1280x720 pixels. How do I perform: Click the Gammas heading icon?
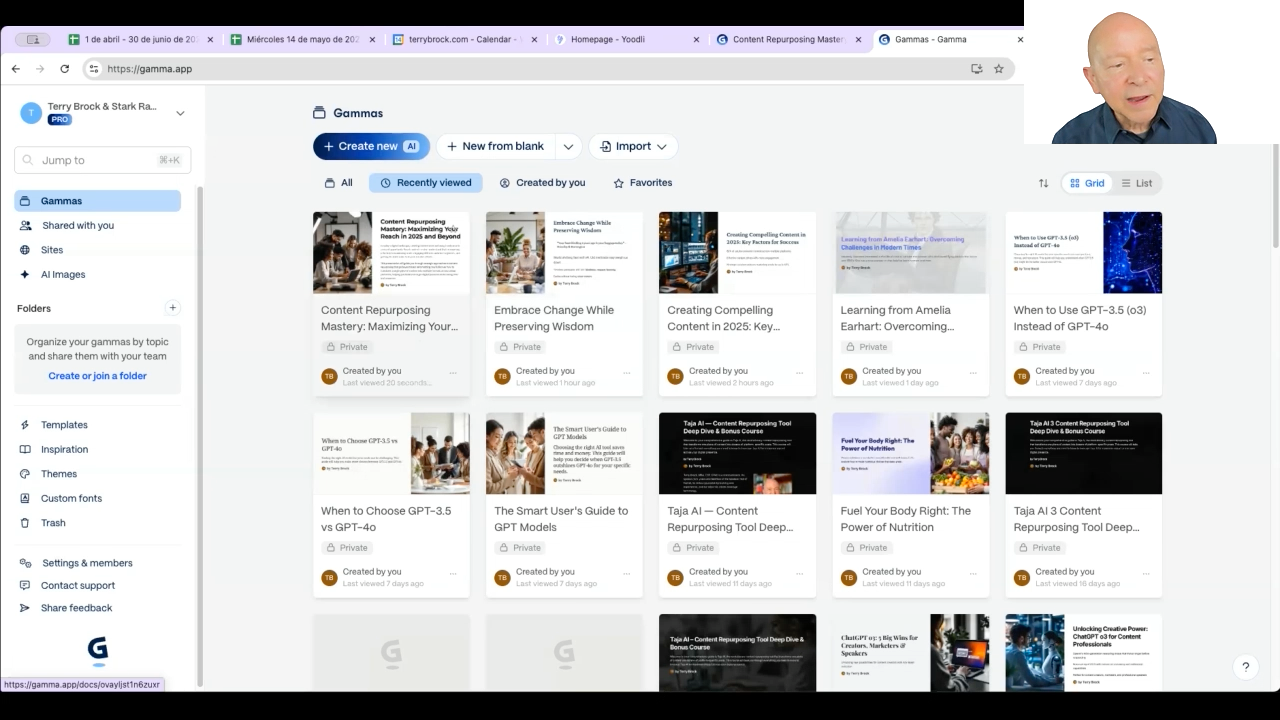(x=320, y=113)
